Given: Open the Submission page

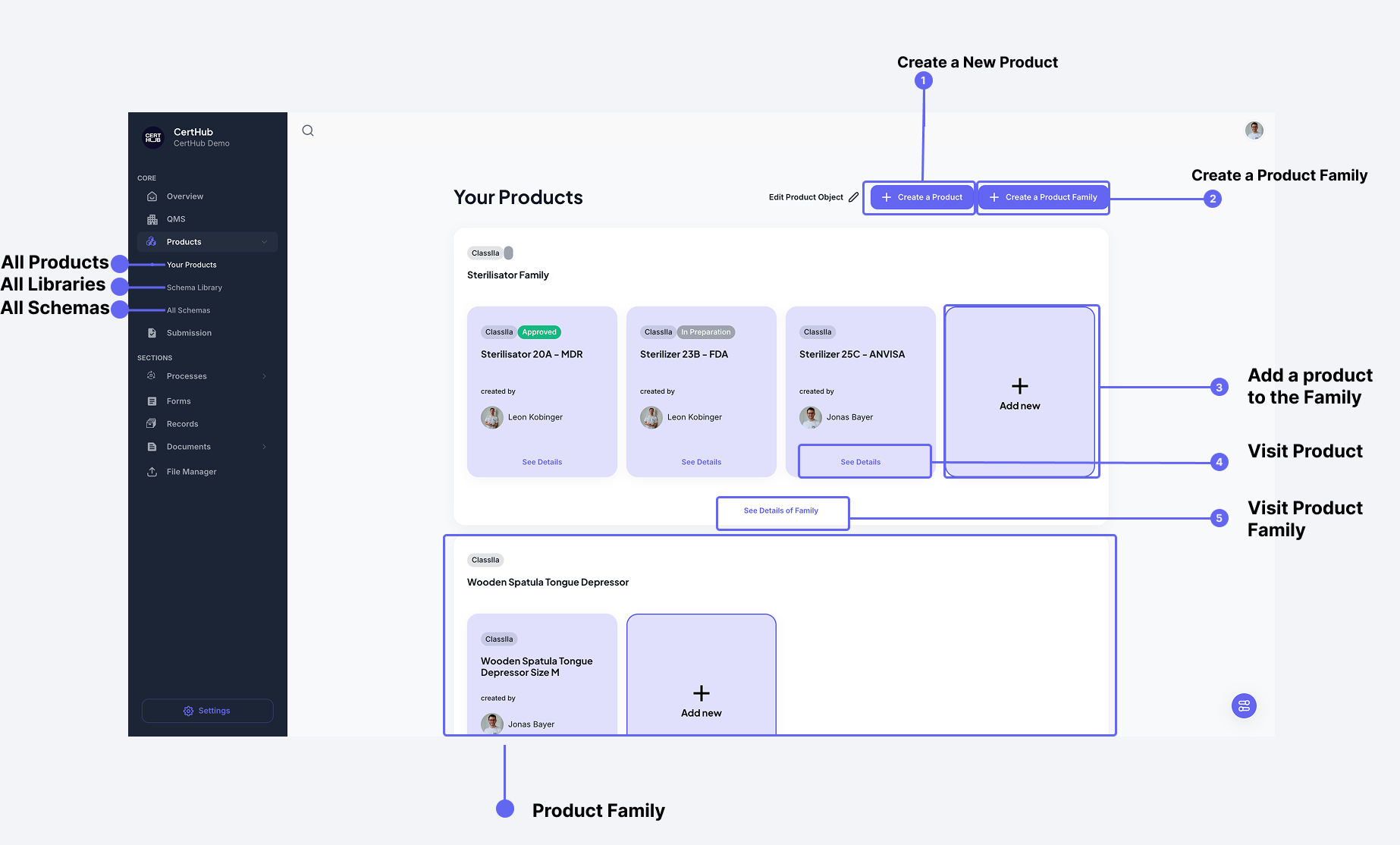Looking at the screenshot, I should pos(188,332).
